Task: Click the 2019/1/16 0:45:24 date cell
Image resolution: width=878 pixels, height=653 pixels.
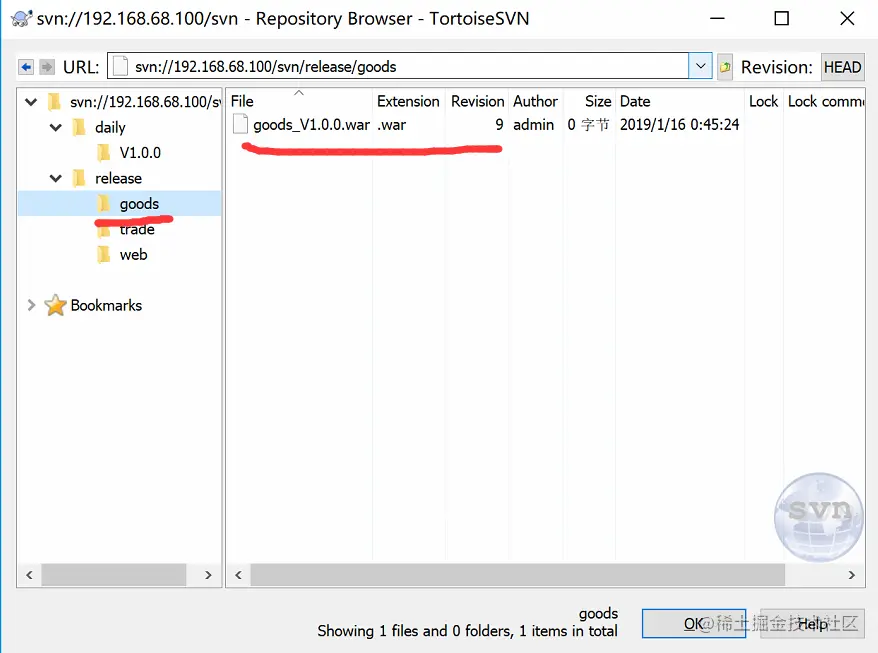Action: (679, 124)
